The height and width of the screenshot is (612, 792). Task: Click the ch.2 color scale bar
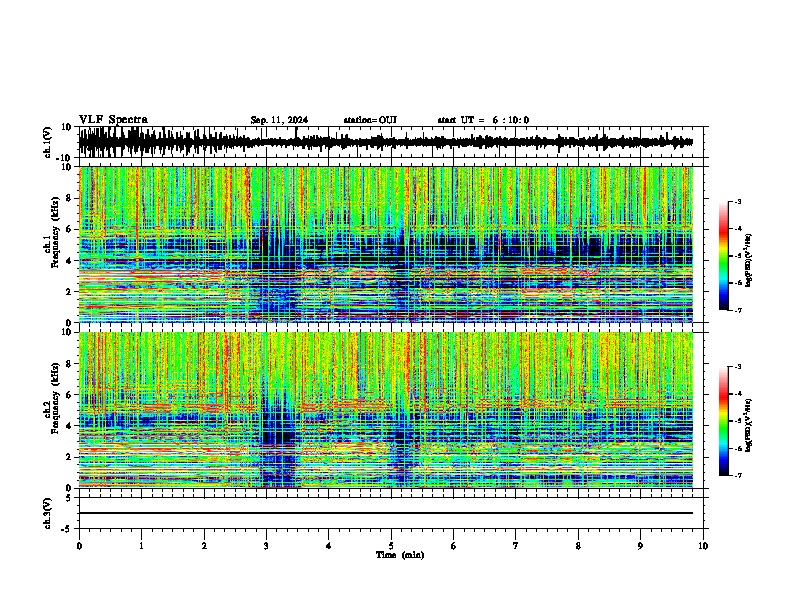(724, 421)
